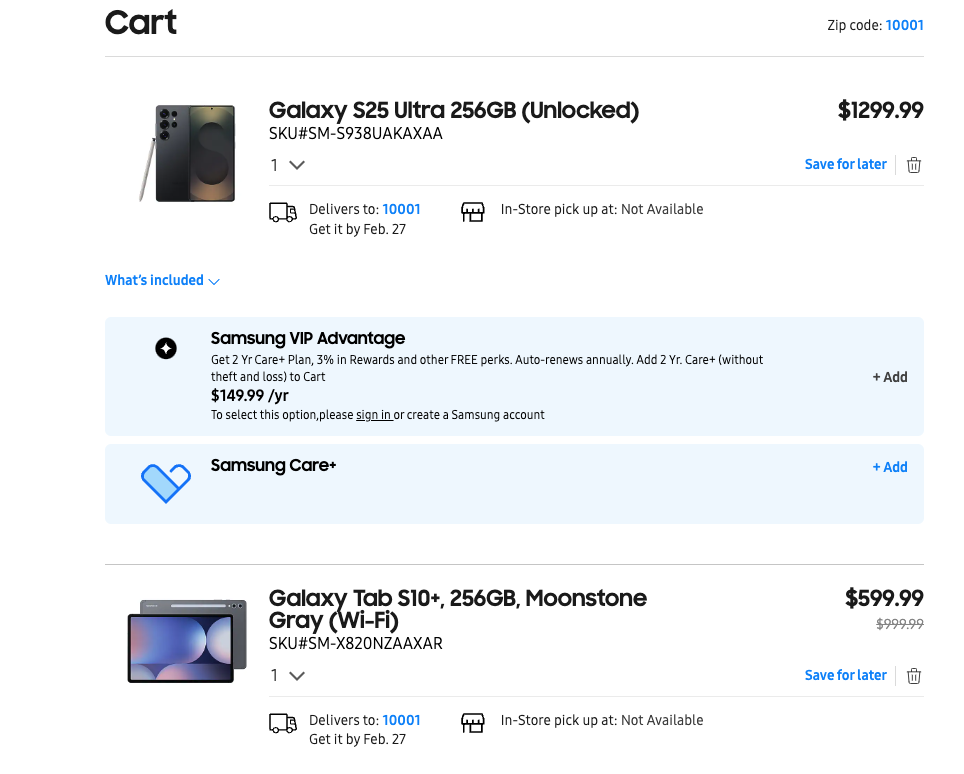Open the quantity dropdown for Galaxy Tab S10+
Image resolution: width=964 pixels, height=774 pixels.
pos(289,675)
